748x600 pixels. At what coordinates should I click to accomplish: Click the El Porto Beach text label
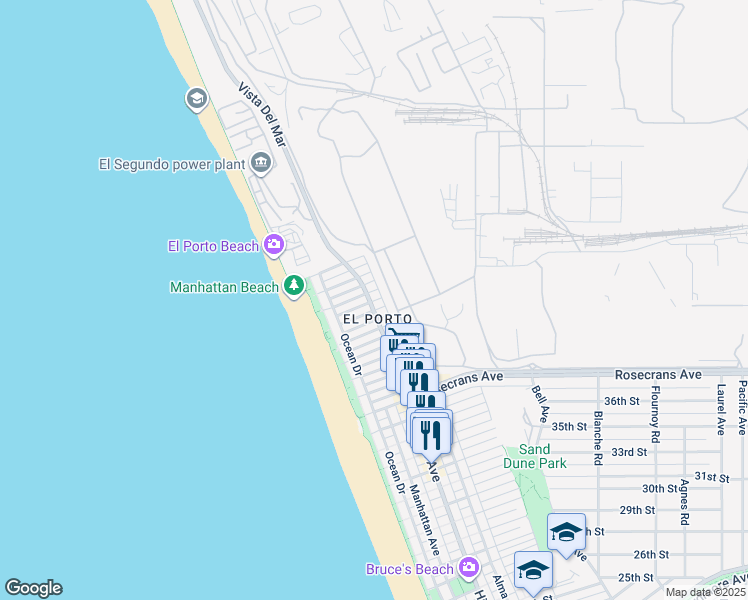click(213, 246)
